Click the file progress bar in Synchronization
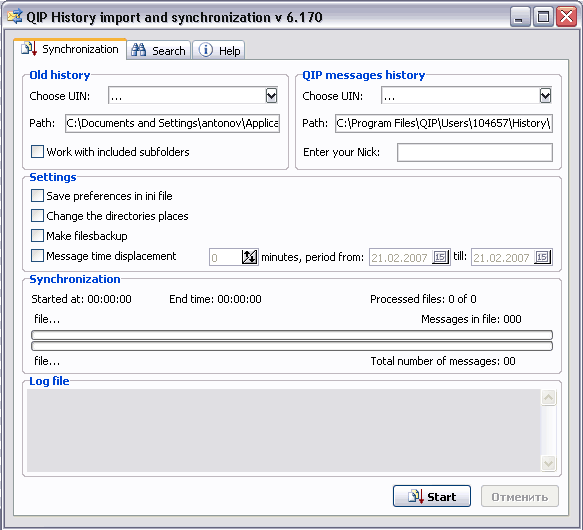Viewport: 583px width, 530px height. pyautogui.click(x=292, y=335)
